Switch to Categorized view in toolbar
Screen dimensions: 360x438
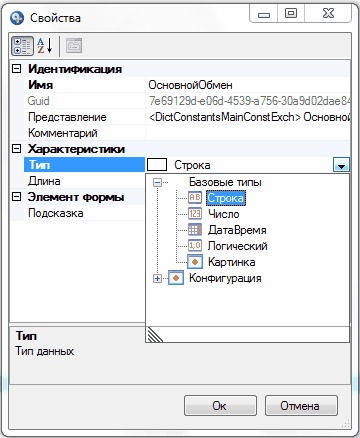point(22,46)
